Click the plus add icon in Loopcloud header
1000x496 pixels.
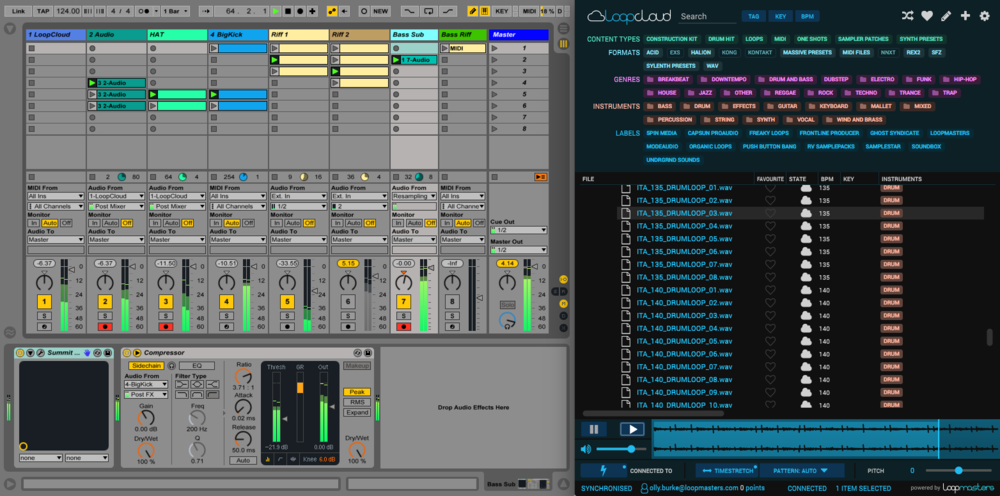point(965,15)
